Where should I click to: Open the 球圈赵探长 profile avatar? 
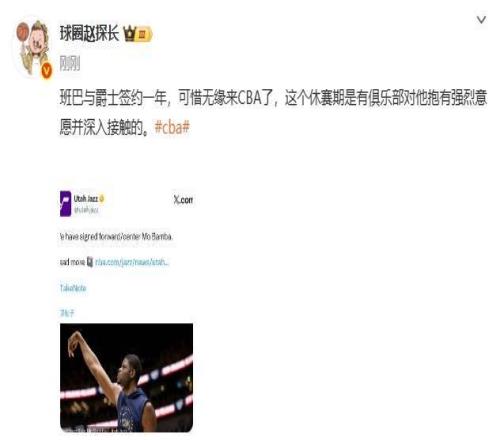[33, 48]
